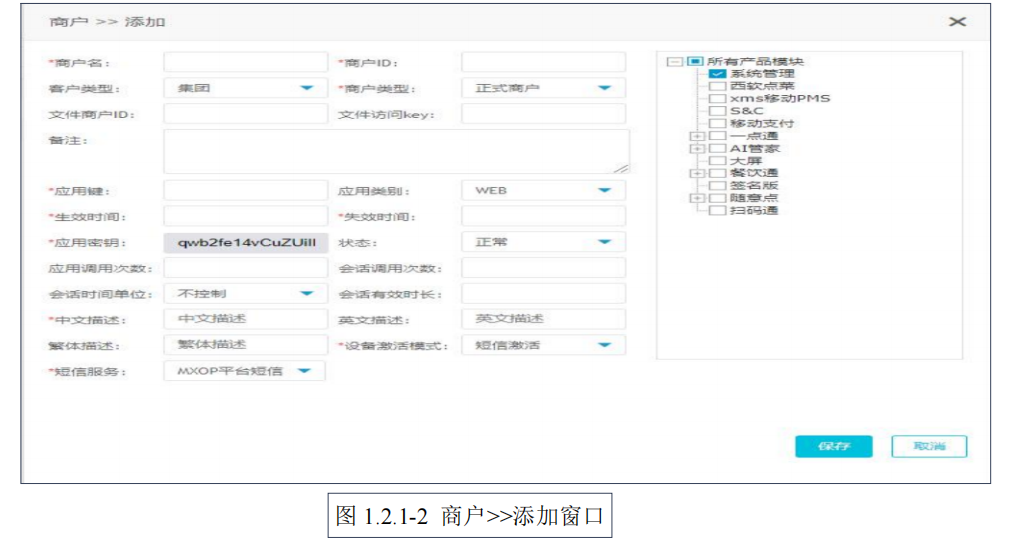This screenshot has width=1019, height=542.
Task: Click the 保存 button
Action: pyautogui.click(x=834, y=446)
